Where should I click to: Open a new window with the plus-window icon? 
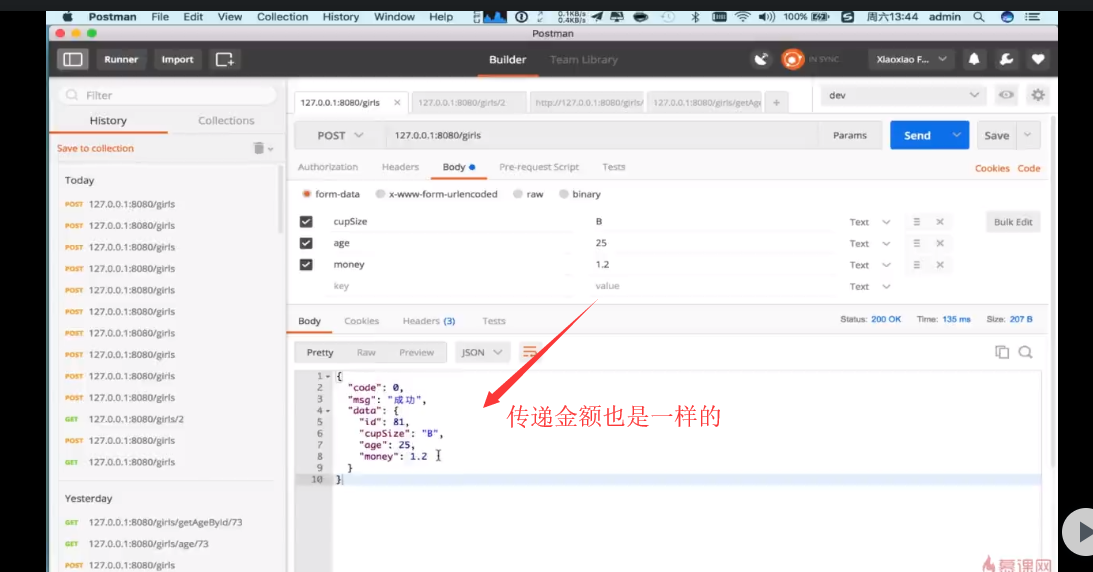[224, 59]
